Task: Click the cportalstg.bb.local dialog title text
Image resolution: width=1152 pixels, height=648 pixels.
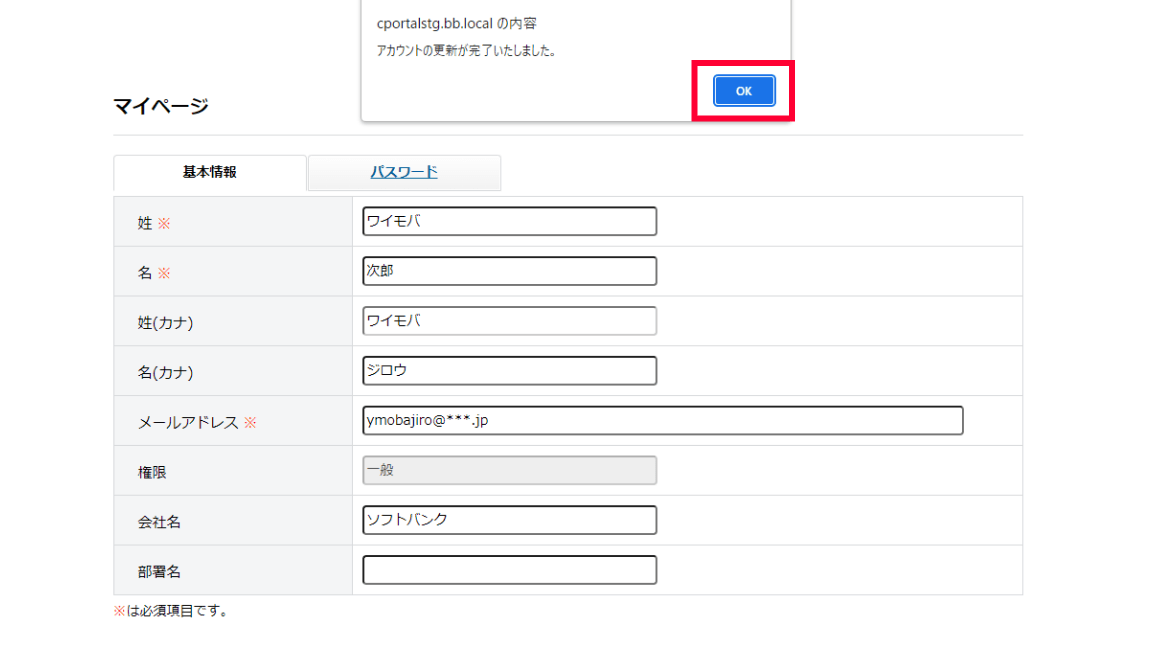Action: coord(456,24)
